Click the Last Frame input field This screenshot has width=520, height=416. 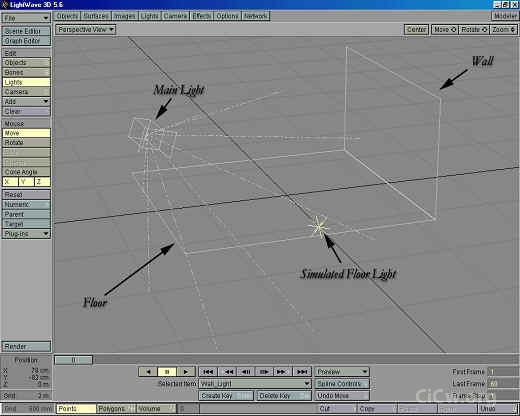(502, 384)
